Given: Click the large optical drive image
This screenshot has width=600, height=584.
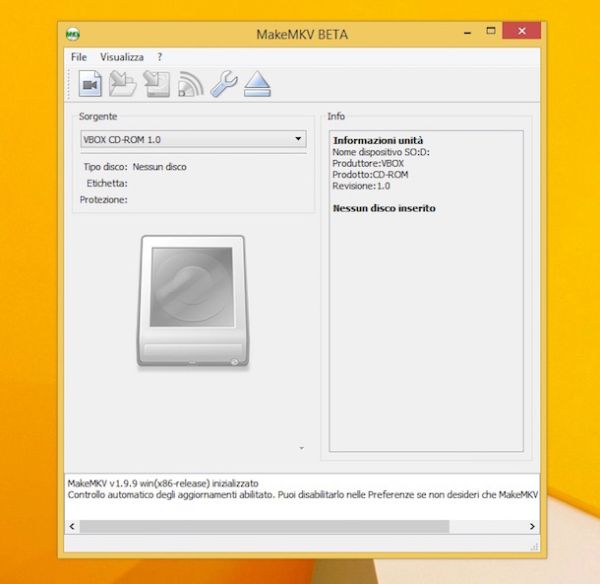Looking at the screenshot, I should [191, 301].
